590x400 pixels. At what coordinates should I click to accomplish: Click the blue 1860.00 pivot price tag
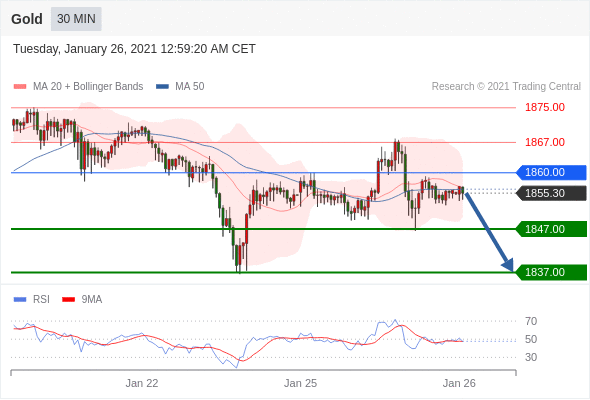551,172
